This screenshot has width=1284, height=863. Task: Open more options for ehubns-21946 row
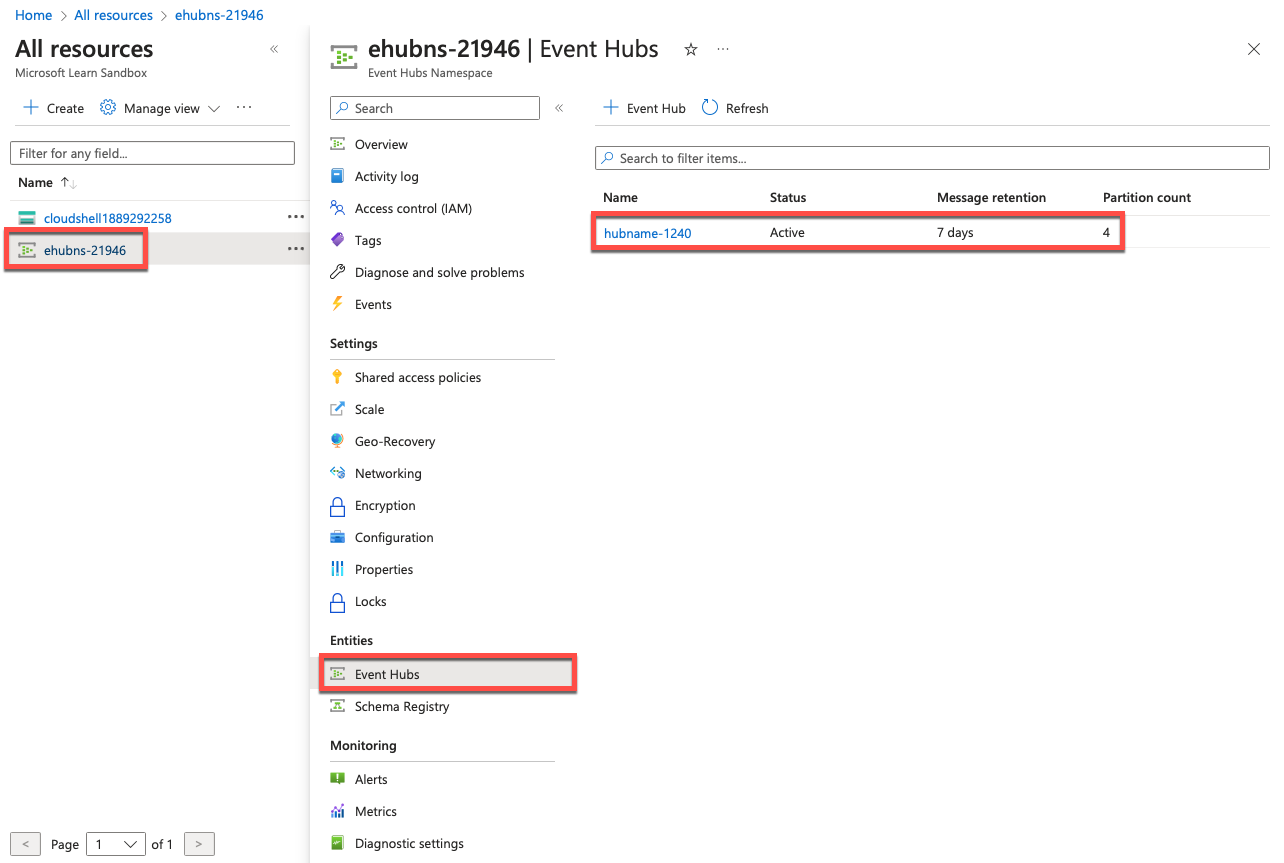(295, 249)
